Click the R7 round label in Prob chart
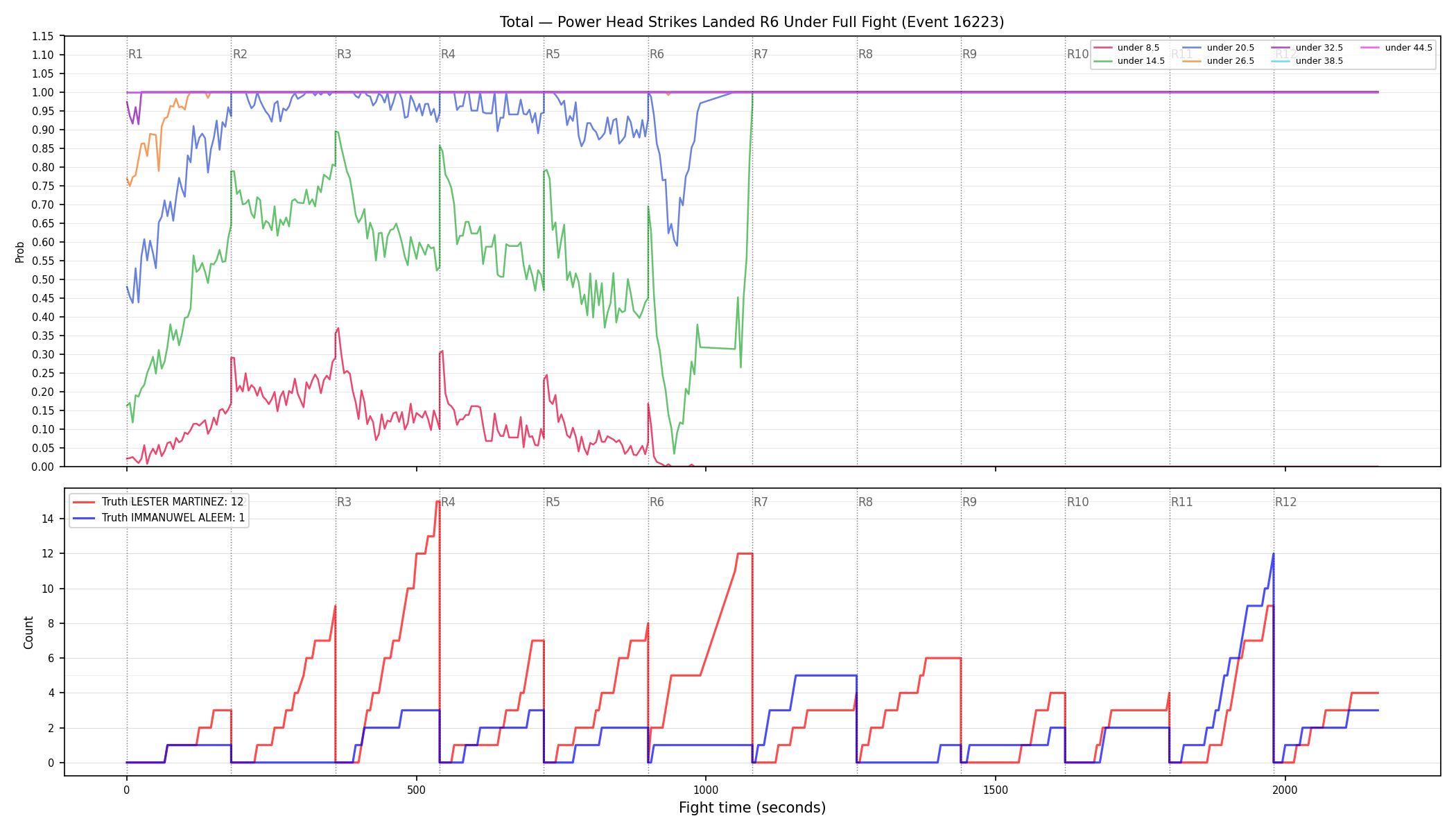The image size is (1456, 832). click(761, 54)
